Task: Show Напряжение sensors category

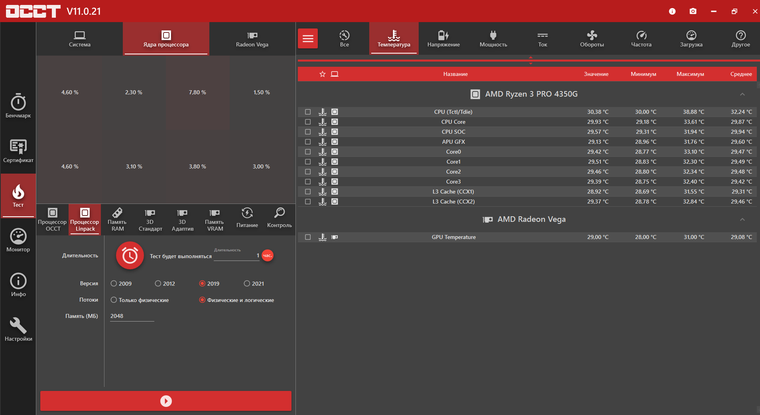Action: [443, 39]
